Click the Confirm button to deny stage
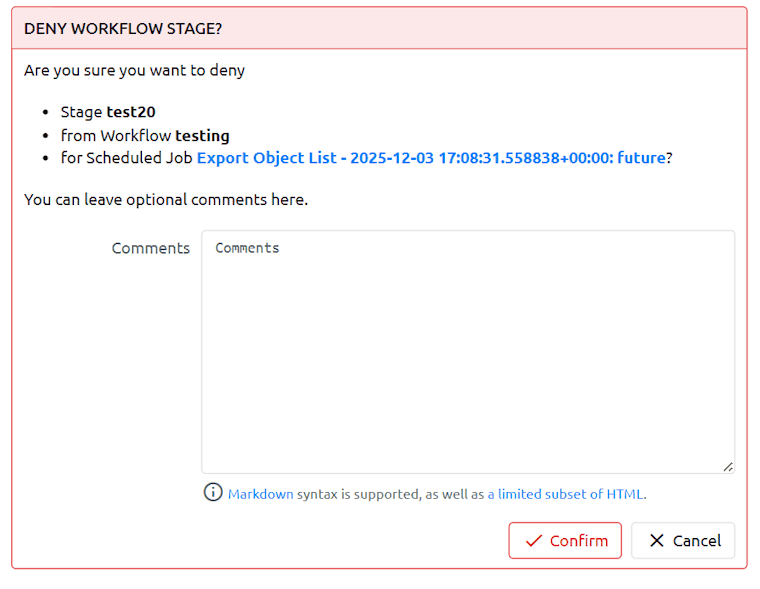The height and width of the screenshot is (589, 760). pyautogui.click(x=565, y=540)
